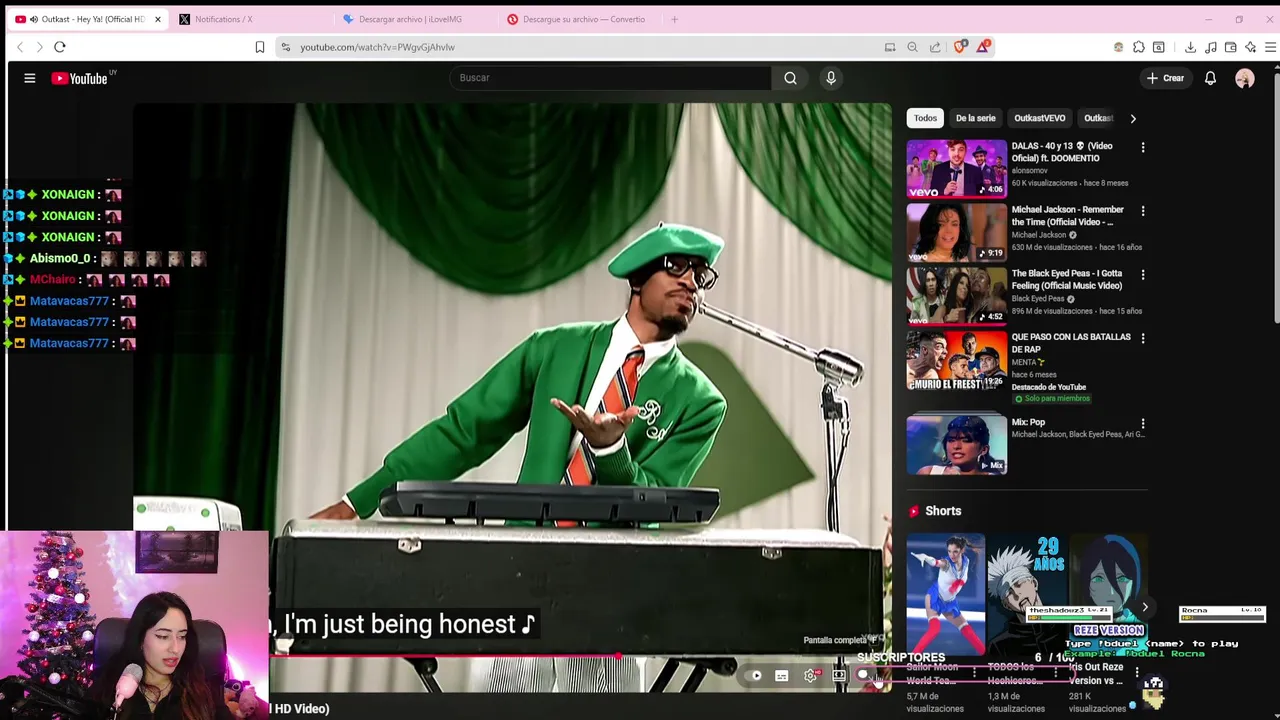Open options for QUE PASO CON LAS BATALLAS video
The image size is (1280, 720).
(x=1143, y=338)
